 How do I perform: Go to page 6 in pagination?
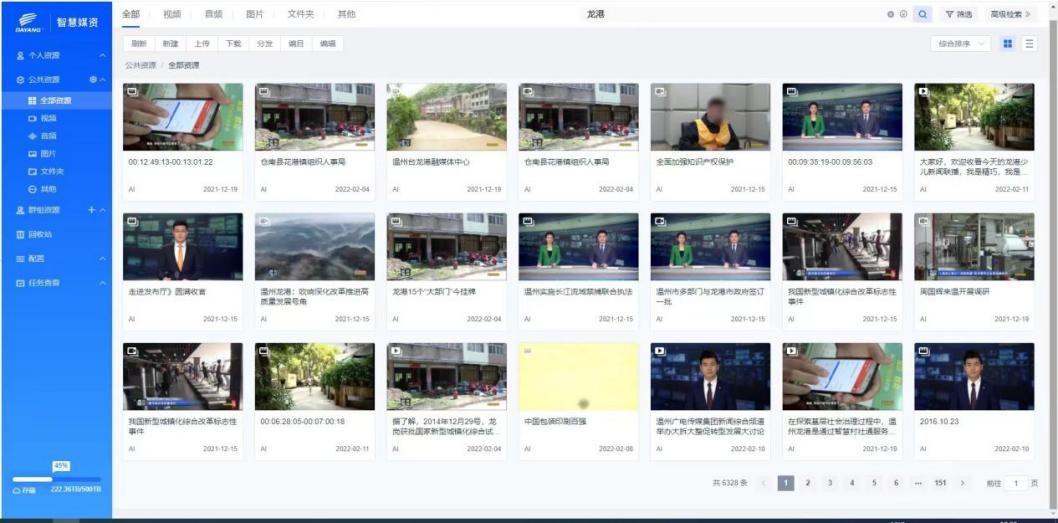(896, 483)
